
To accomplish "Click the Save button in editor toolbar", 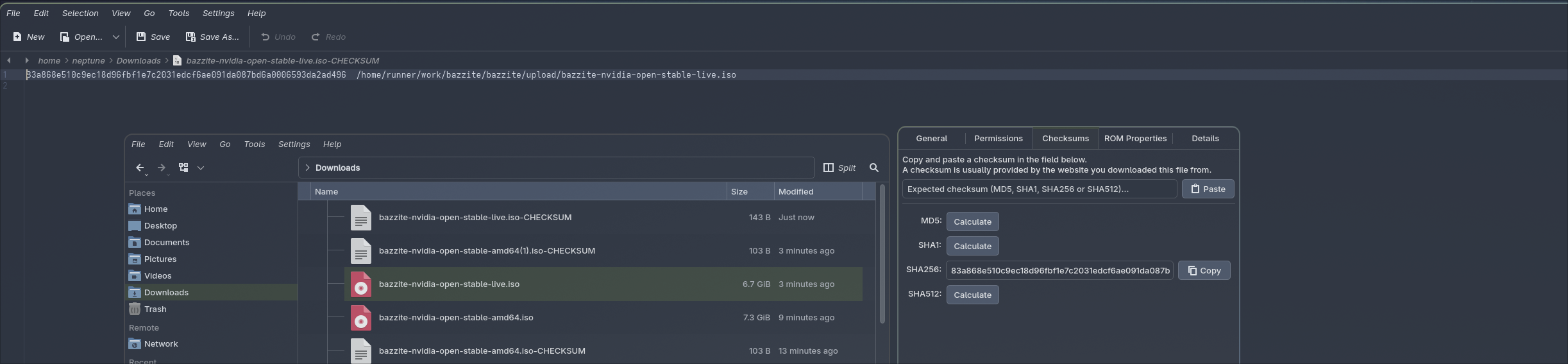I will 153,37.
